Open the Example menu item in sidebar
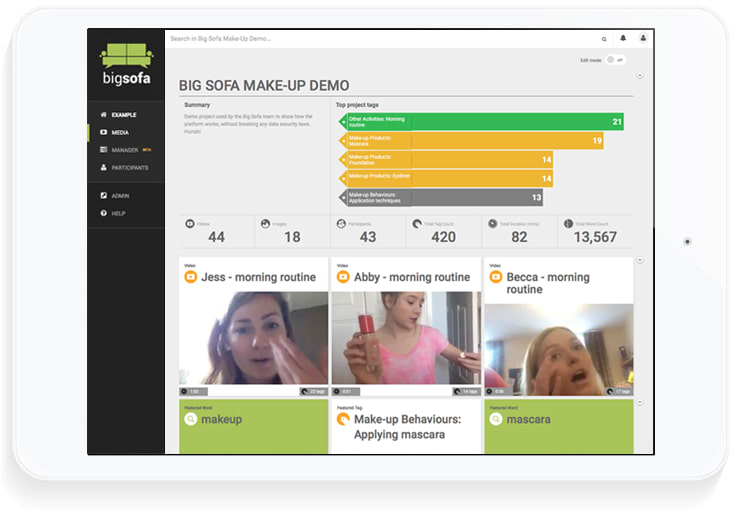Screen dimensions: 743x512 tap(124, 115)
